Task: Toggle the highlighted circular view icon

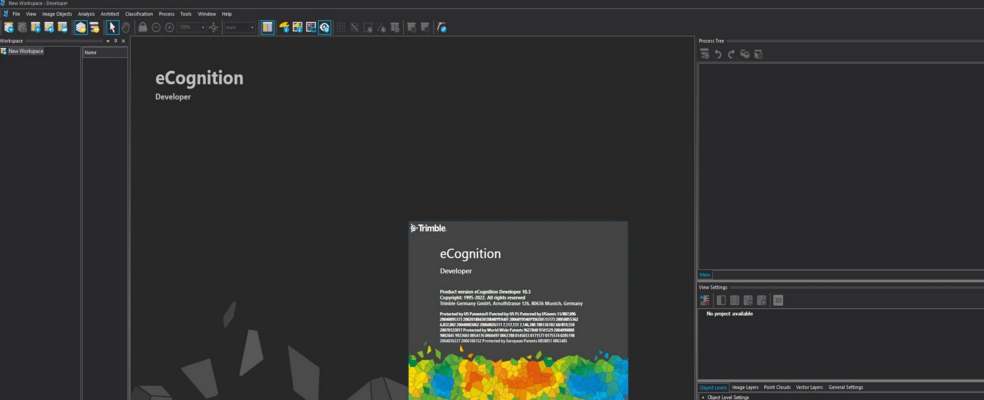Action: tap(324, 27)
